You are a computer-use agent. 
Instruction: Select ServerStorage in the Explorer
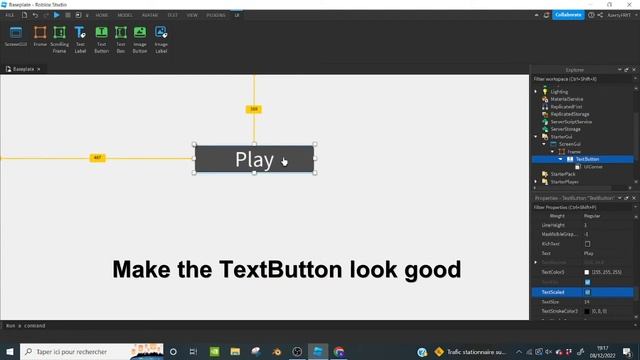565,129
